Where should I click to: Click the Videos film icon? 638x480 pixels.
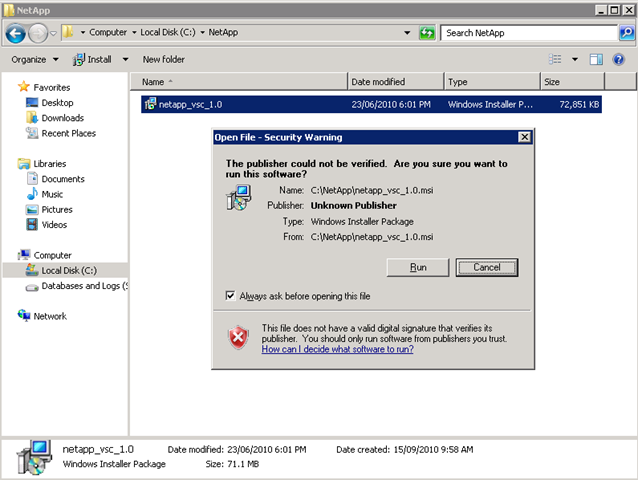pos(32,225)
